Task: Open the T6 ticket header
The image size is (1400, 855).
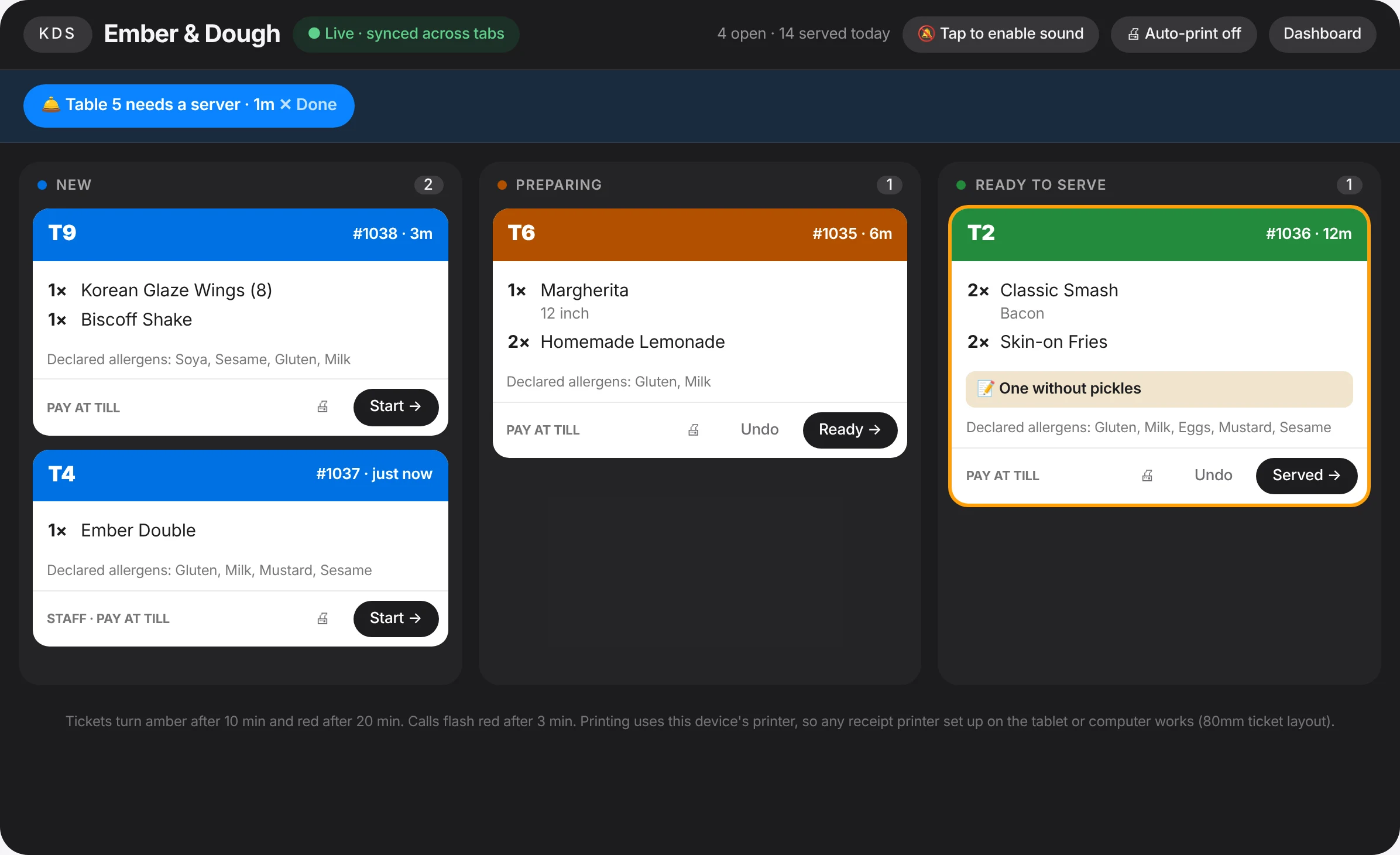Action: click(700, 234)
